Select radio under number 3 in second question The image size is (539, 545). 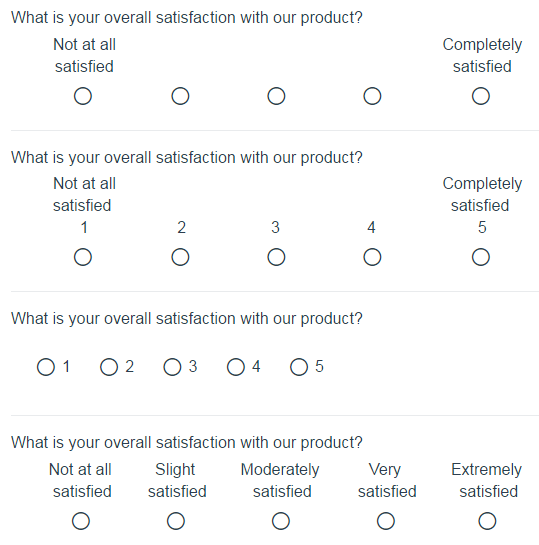[x=276, y=257]
